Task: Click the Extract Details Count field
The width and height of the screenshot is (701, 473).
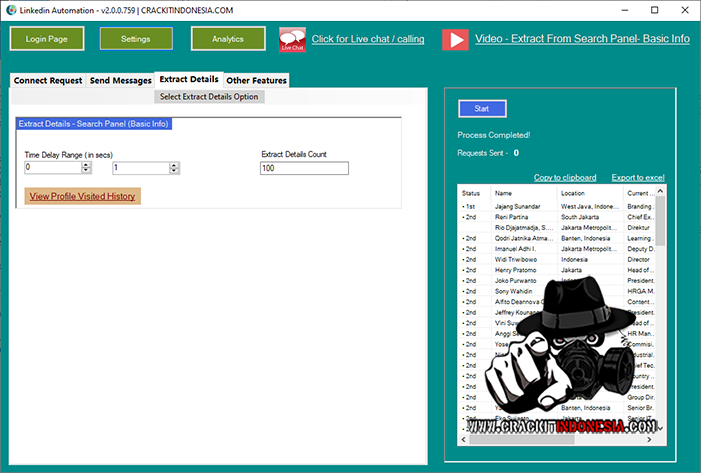Action: tap(303, 168)
